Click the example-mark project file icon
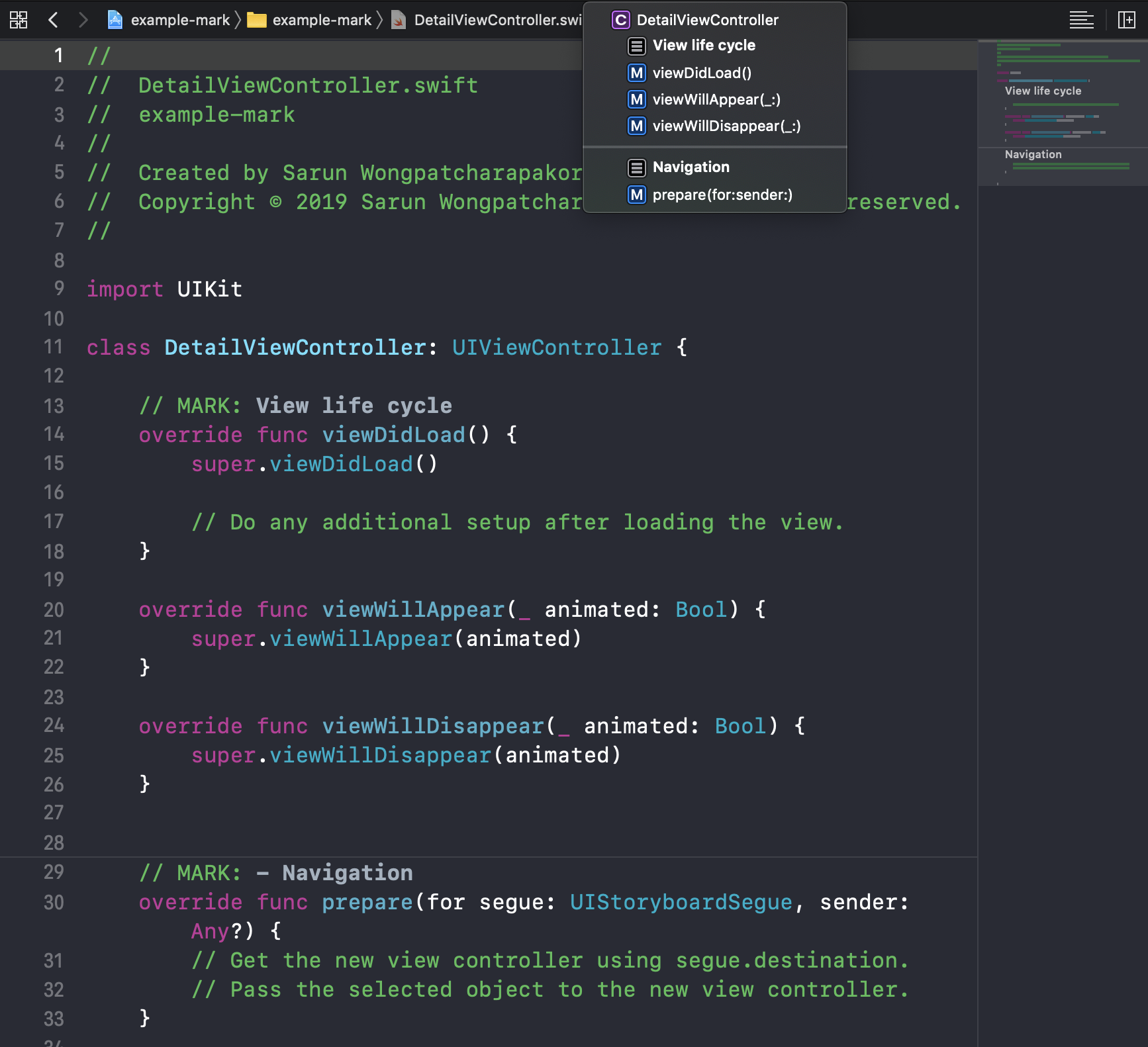 [115, 20]
